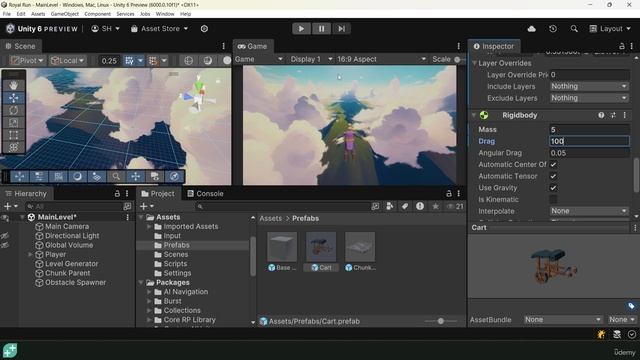Click the Project create plus button

pos(143,207)
